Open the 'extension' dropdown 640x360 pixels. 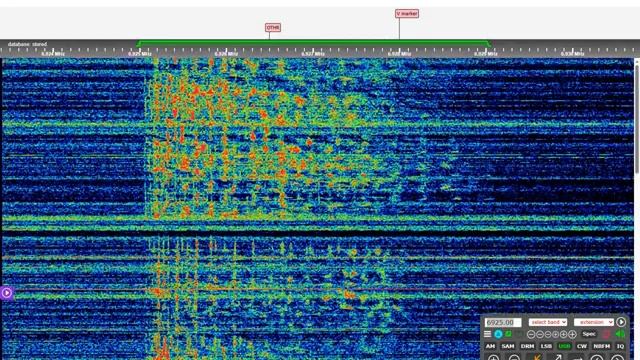(x=594, y=322)
